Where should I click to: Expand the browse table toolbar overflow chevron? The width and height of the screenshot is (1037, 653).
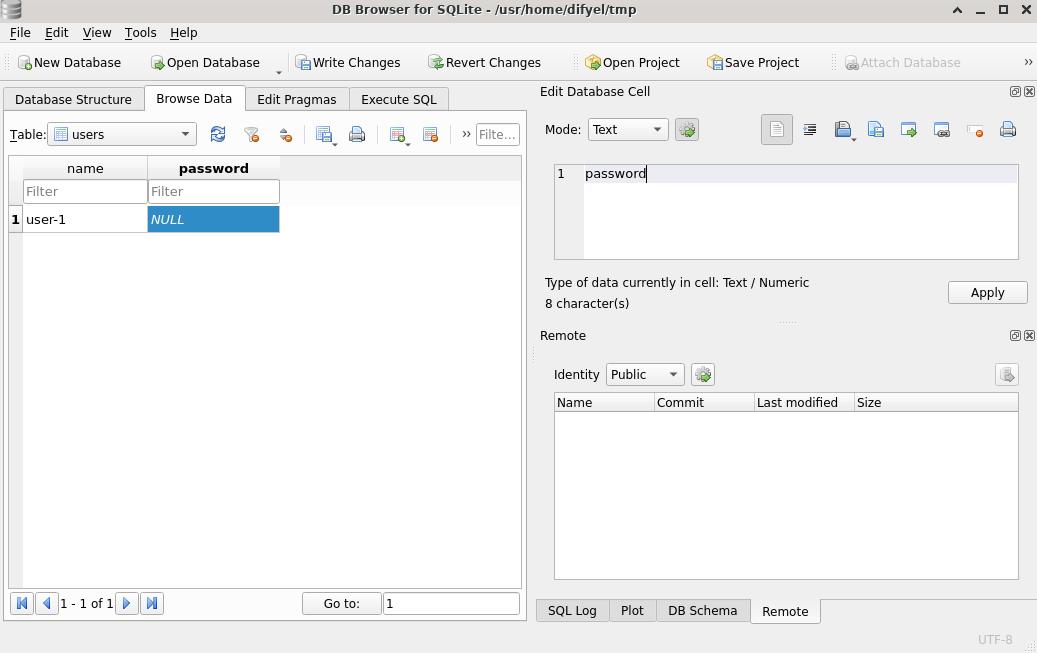point(466,134)
